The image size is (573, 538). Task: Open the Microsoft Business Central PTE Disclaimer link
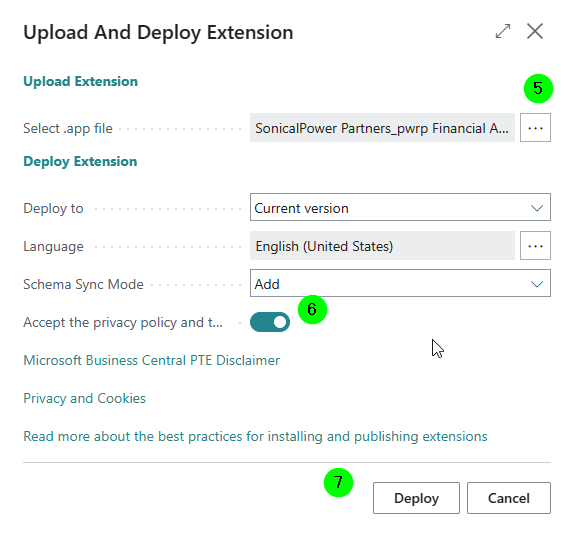(x=151, y=360)
